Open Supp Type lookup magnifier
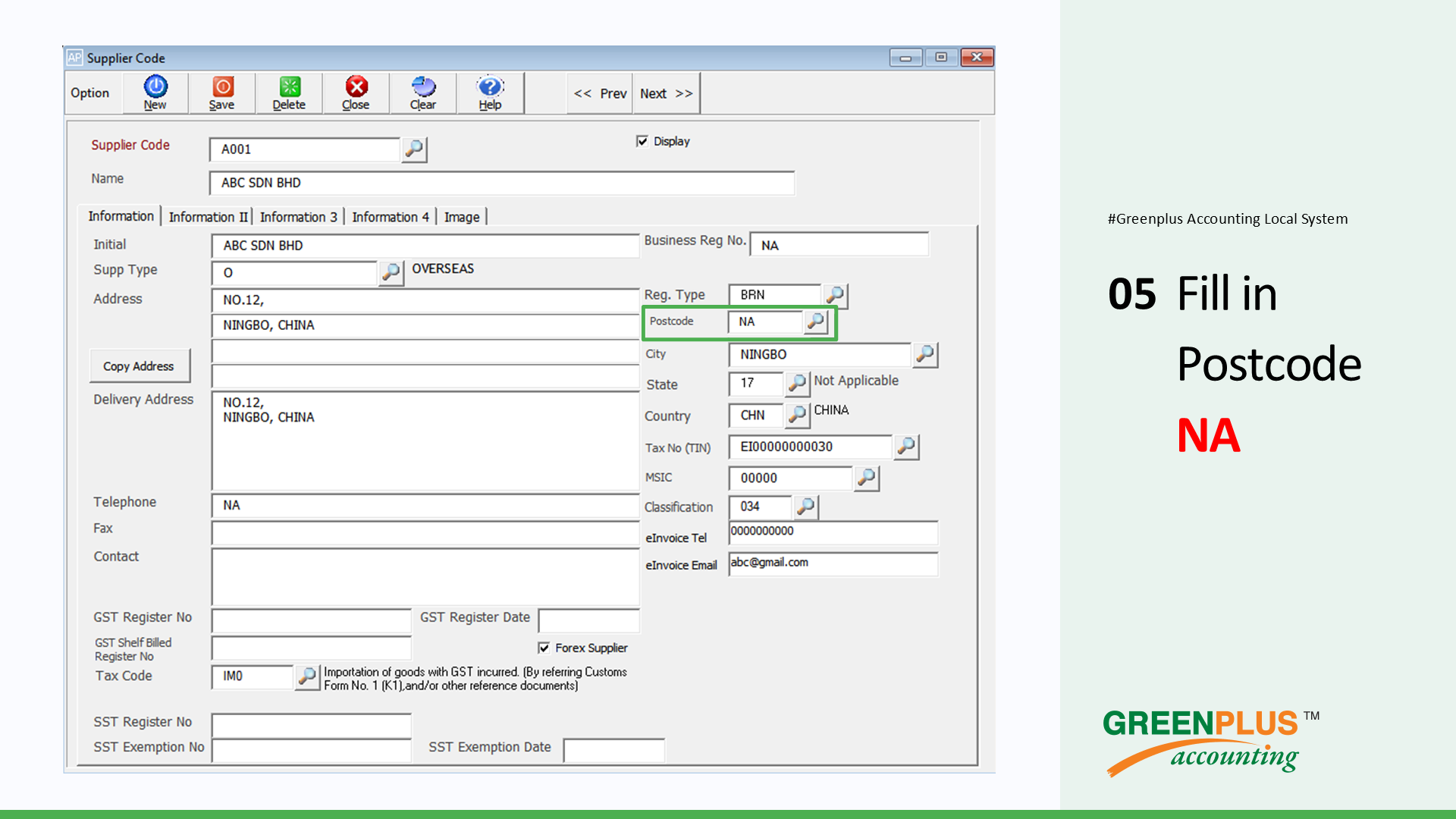1456x819 pixels. click(x=391, y=272)
